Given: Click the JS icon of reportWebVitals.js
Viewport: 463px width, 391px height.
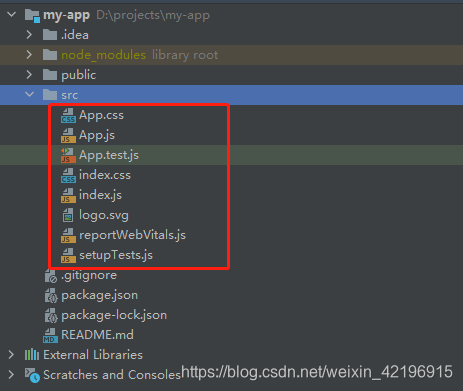Looking at the screenshot, I should 68,235.
